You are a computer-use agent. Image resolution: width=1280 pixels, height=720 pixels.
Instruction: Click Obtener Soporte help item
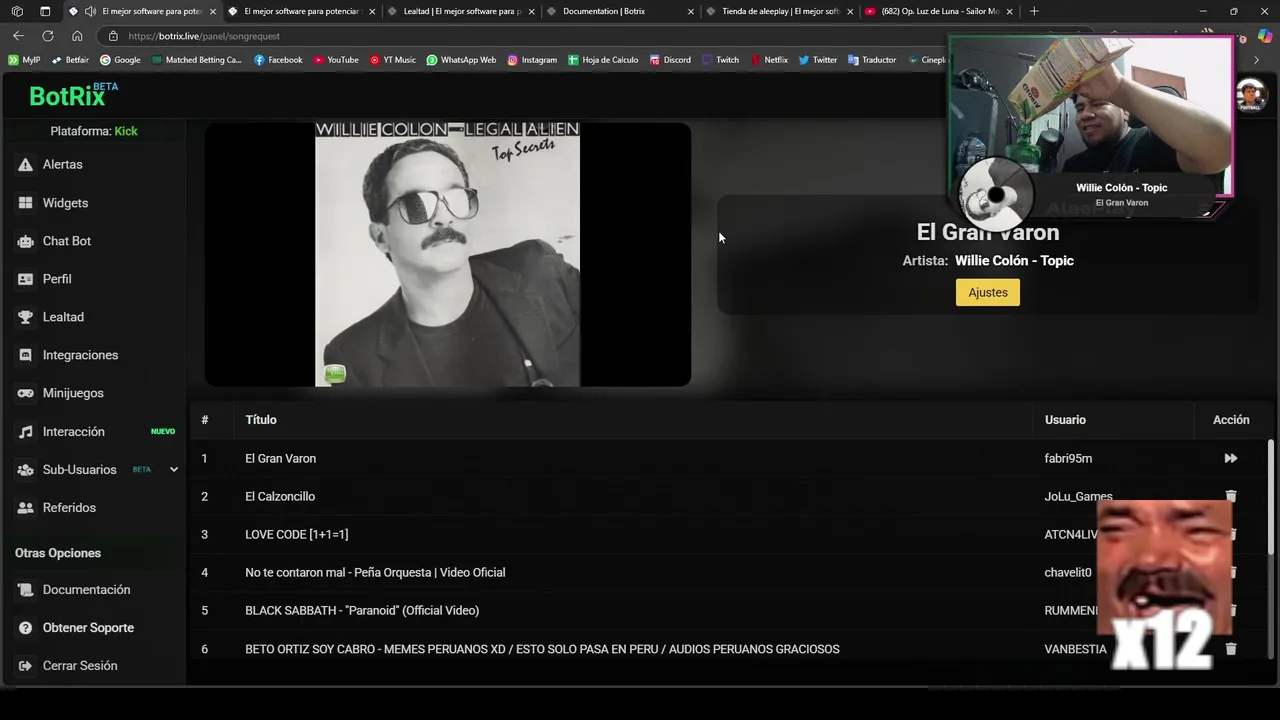[x=88, y=628]
